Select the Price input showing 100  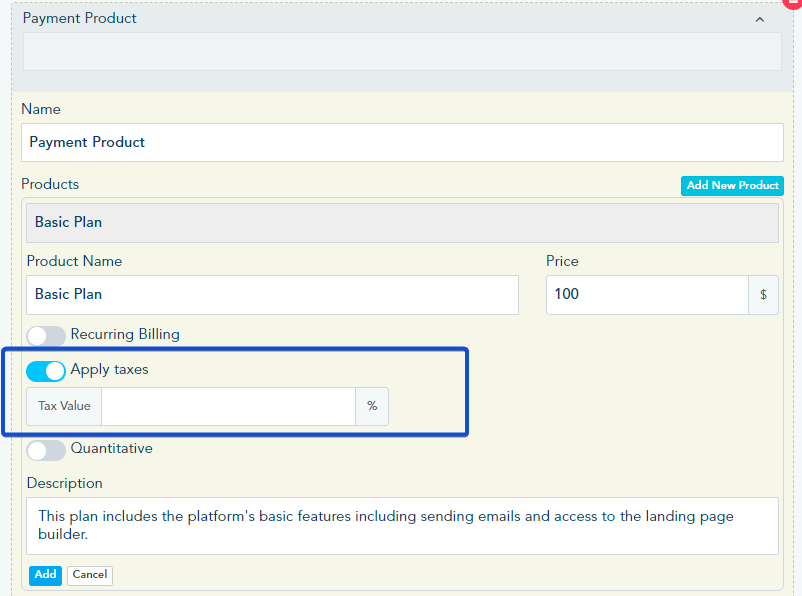coord(646,295)
